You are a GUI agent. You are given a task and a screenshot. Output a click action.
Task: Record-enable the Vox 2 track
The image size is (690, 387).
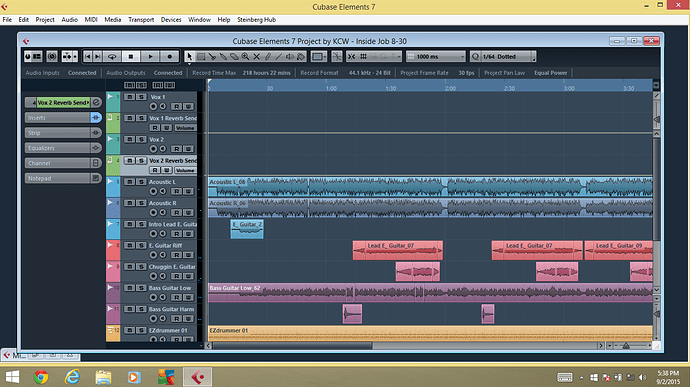point(153,149)
